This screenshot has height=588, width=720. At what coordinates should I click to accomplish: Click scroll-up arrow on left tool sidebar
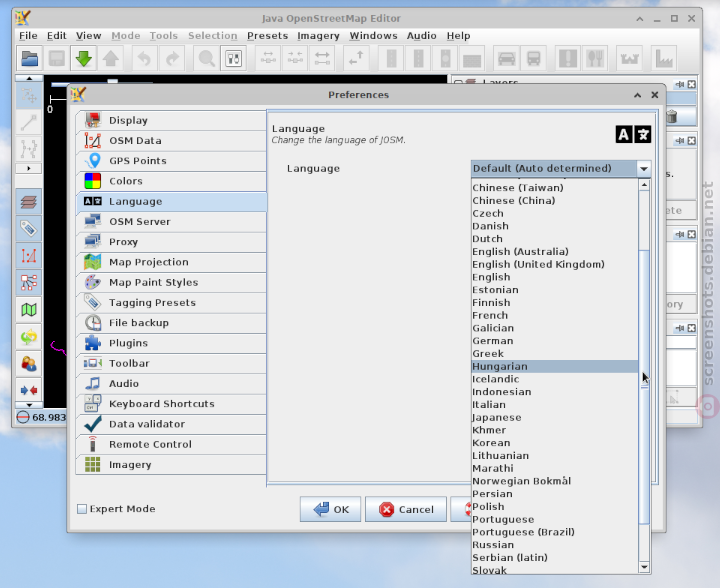tap(29, 78)
